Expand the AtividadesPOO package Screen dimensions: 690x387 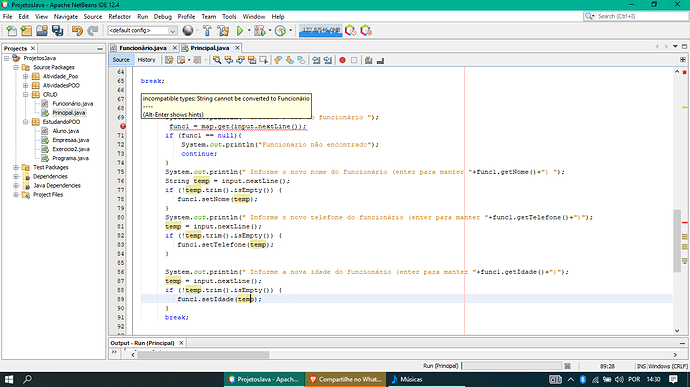(x=26, y=85)
